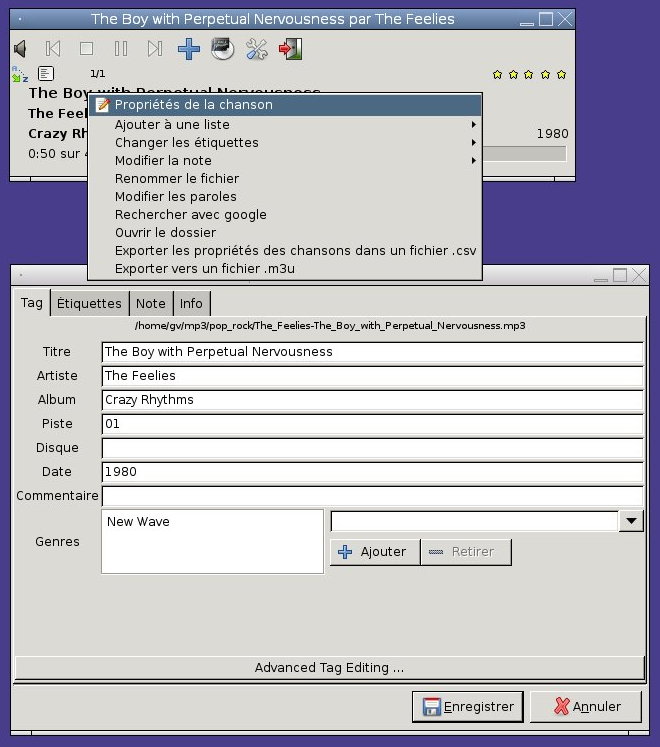Screen dimensions: 660x747
Task: Expand the Modifier la note submenu
Action: 285,161
